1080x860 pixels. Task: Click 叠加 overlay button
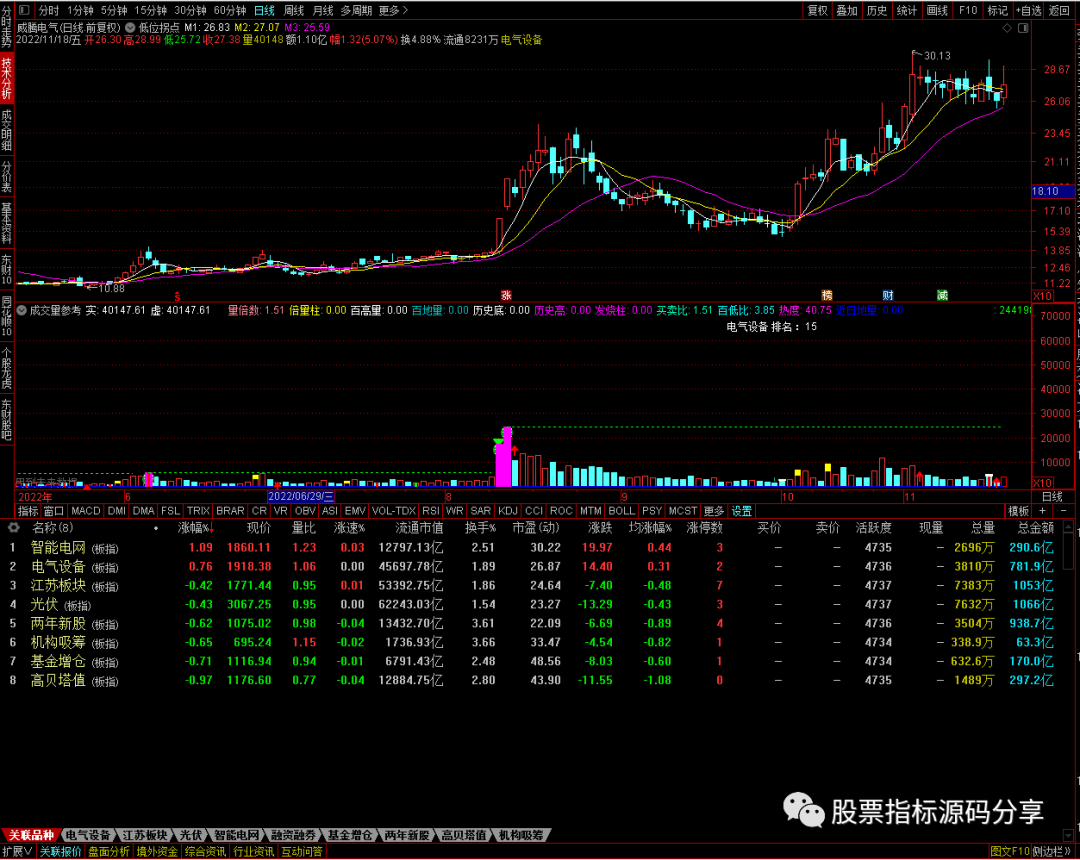click(847, 10)
